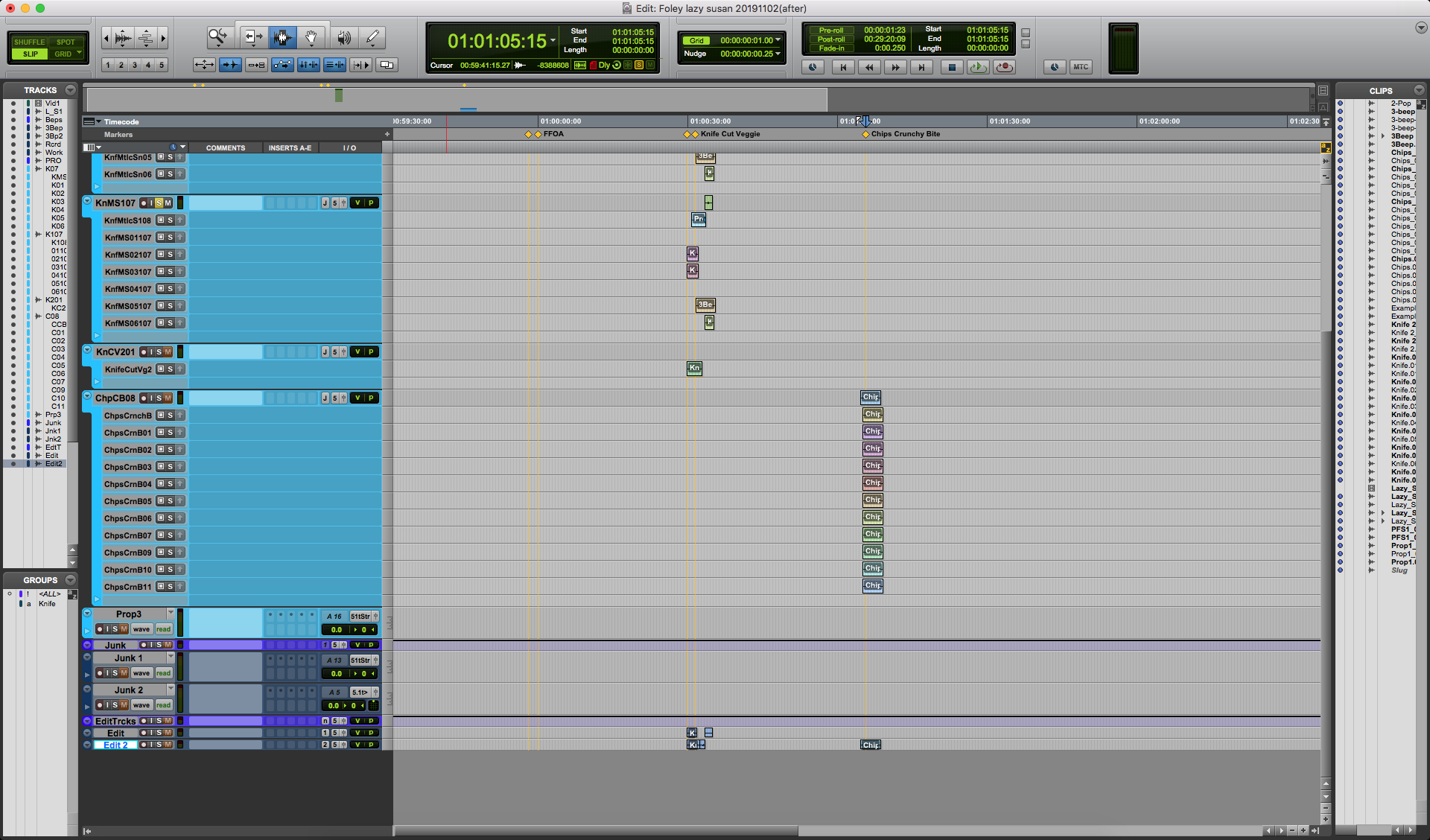
Task: Click the Stop transport button
Action: (951, 67)
